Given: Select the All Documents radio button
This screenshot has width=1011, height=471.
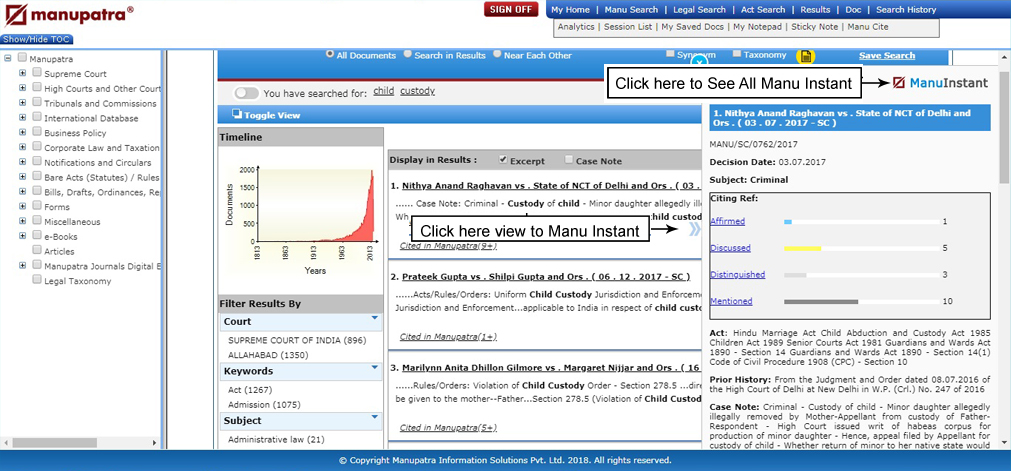Looking at the screenshot, I should tap(330, 54).
